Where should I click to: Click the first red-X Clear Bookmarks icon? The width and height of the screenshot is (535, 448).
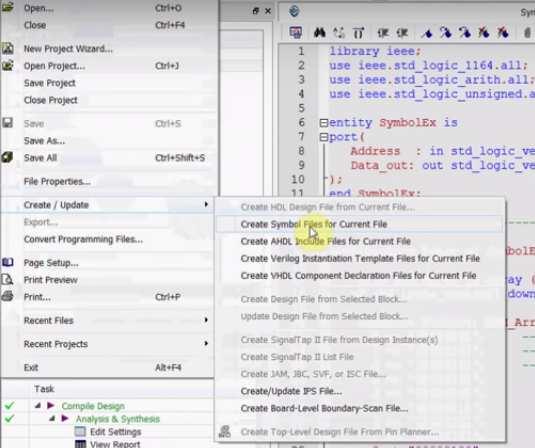483,33
